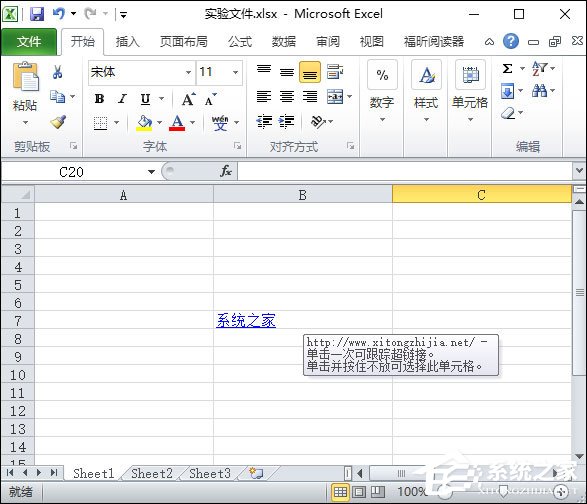Select Normal view in the status bar
The height and width of the screenshot is (504, 587).
[x=340, y=491]
